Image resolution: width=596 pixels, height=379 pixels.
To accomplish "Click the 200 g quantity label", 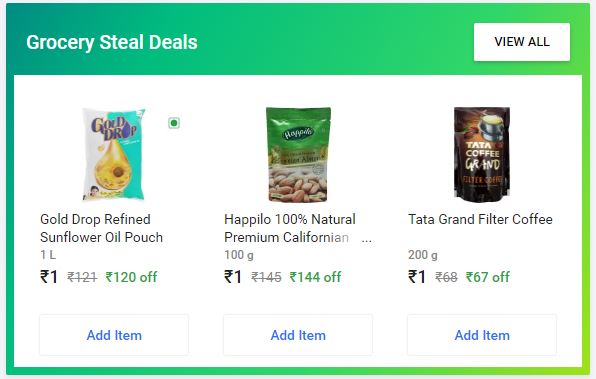I will coord(423,255).
